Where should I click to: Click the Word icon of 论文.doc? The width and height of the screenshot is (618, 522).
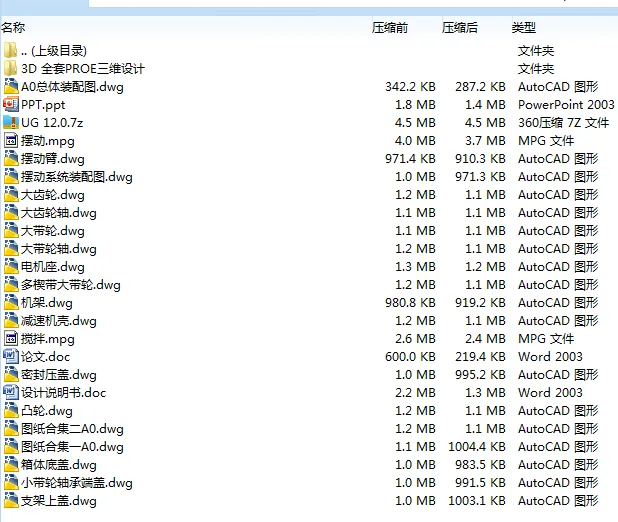tap(11, 356)
